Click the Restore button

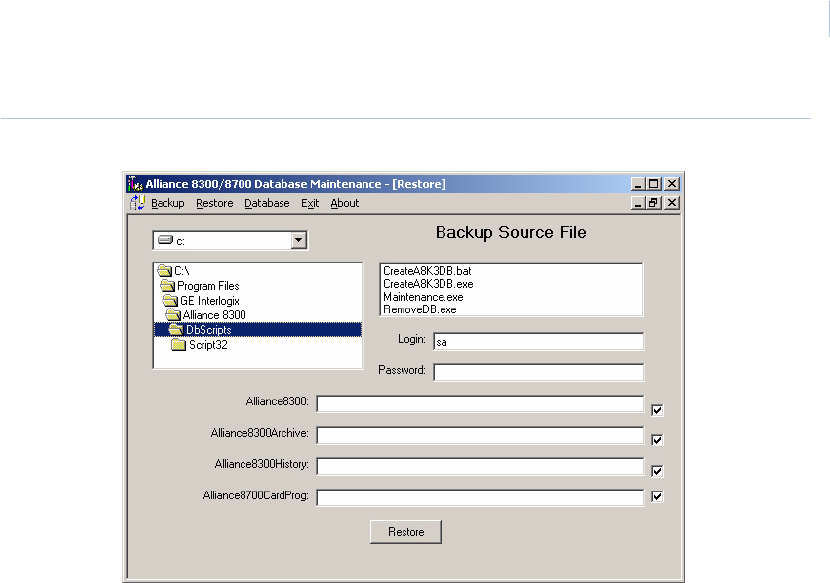click(406, 532)
